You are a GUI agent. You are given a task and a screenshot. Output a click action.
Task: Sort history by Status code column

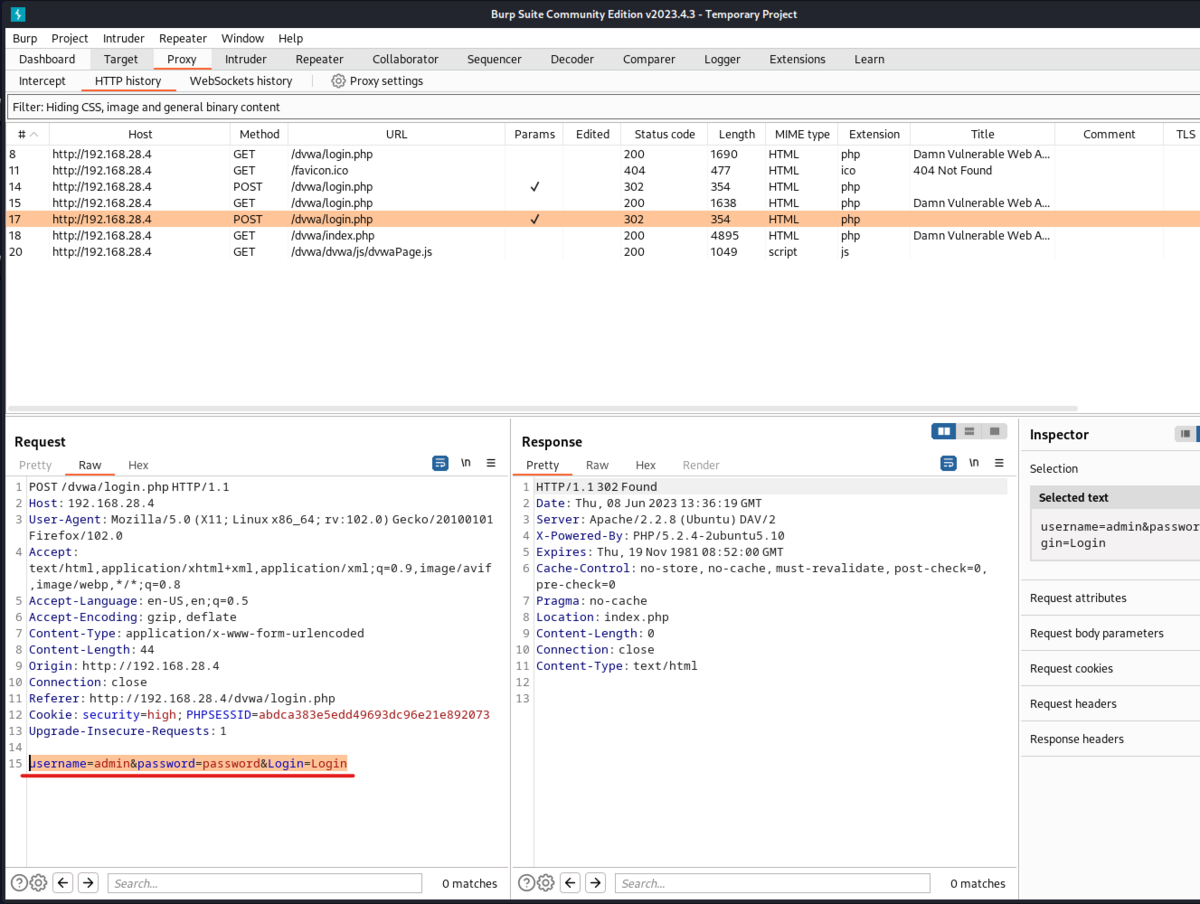point(664,134)
